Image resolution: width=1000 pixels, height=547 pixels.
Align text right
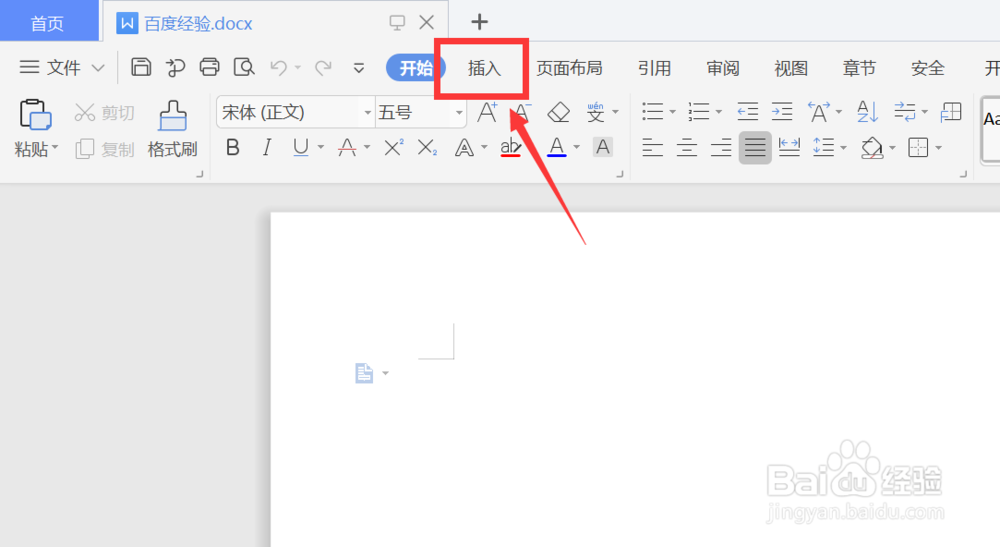click(721, 148)
